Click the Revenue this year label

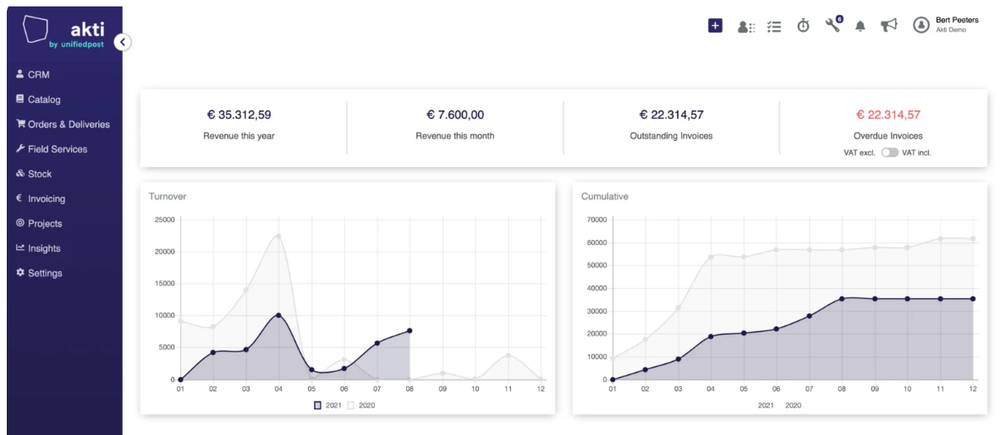(x=239, y=136)
